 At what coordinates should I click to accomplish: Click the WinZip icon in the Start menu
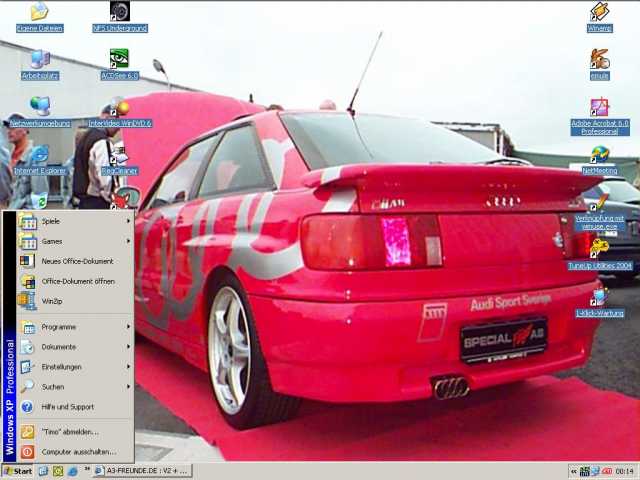coord(27,301)
